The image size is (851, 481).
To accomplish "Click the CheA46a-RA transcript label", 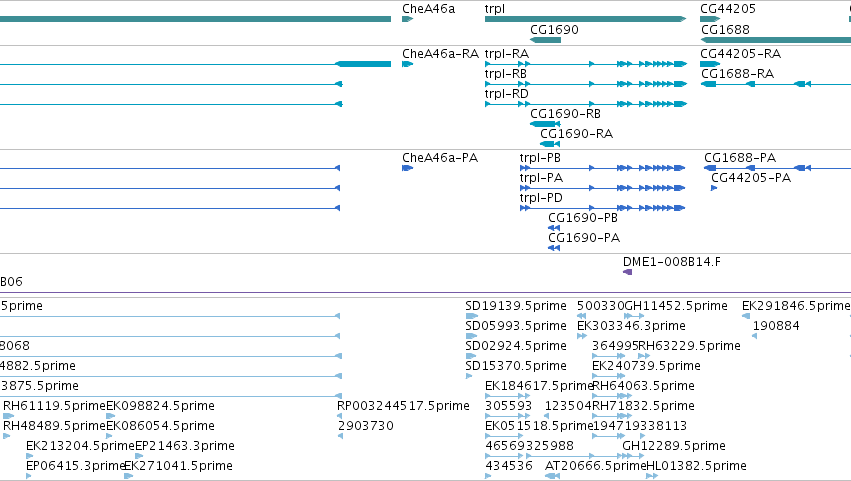I will (x=440, y=54).
